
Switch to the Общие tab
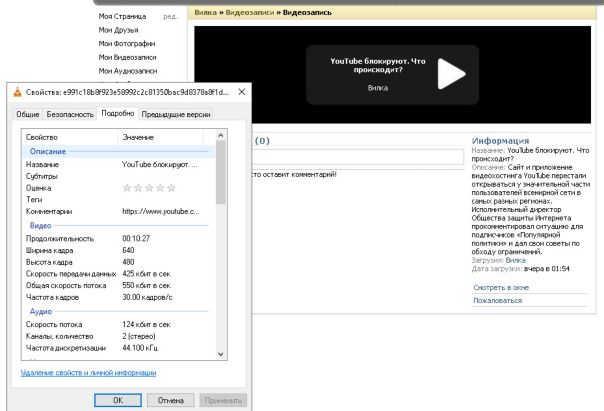coord(28,115)
